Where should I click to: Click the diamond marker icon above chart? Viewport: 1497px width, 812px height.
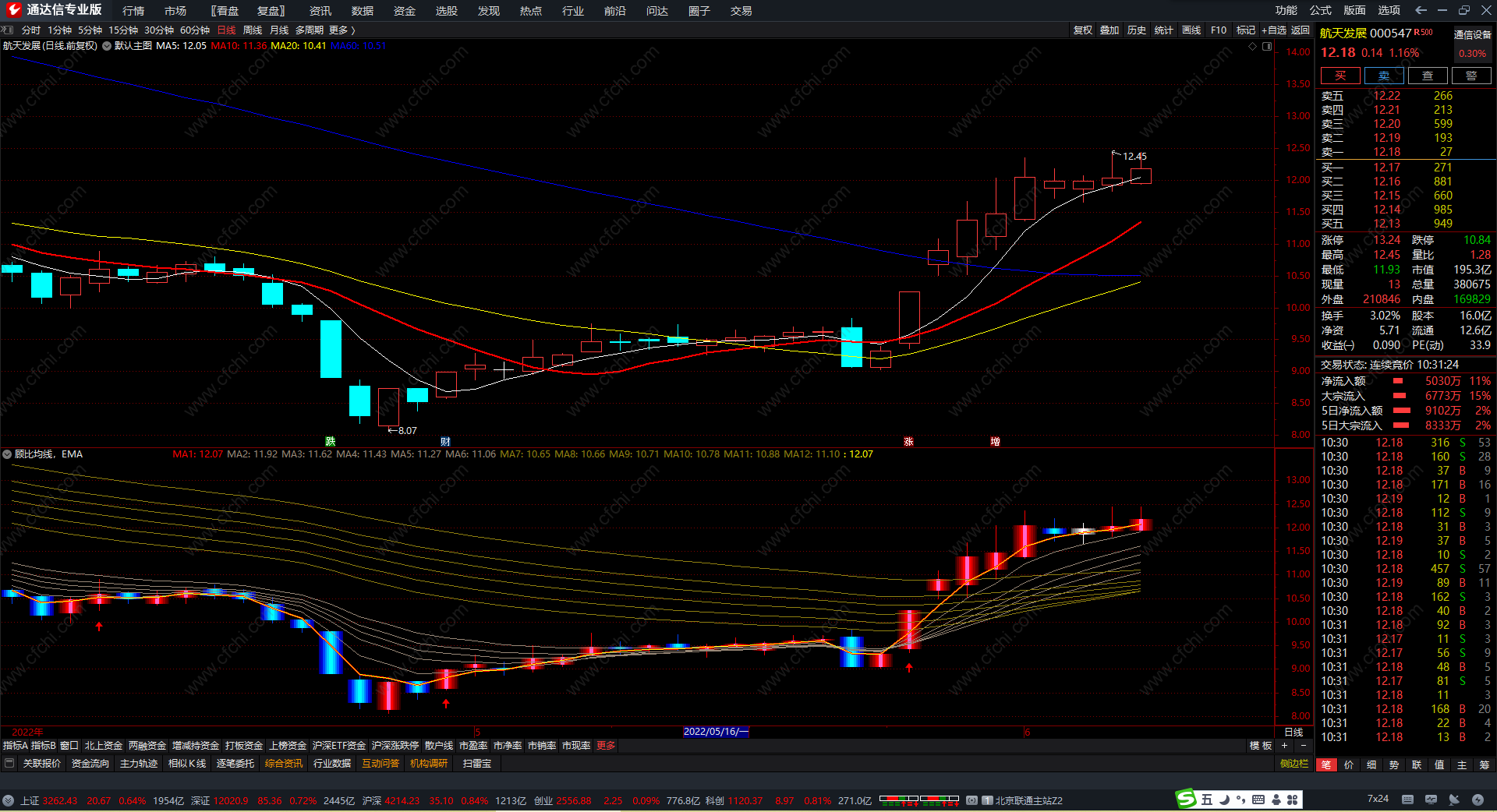pyautogui.click(x=1253, y=46)
